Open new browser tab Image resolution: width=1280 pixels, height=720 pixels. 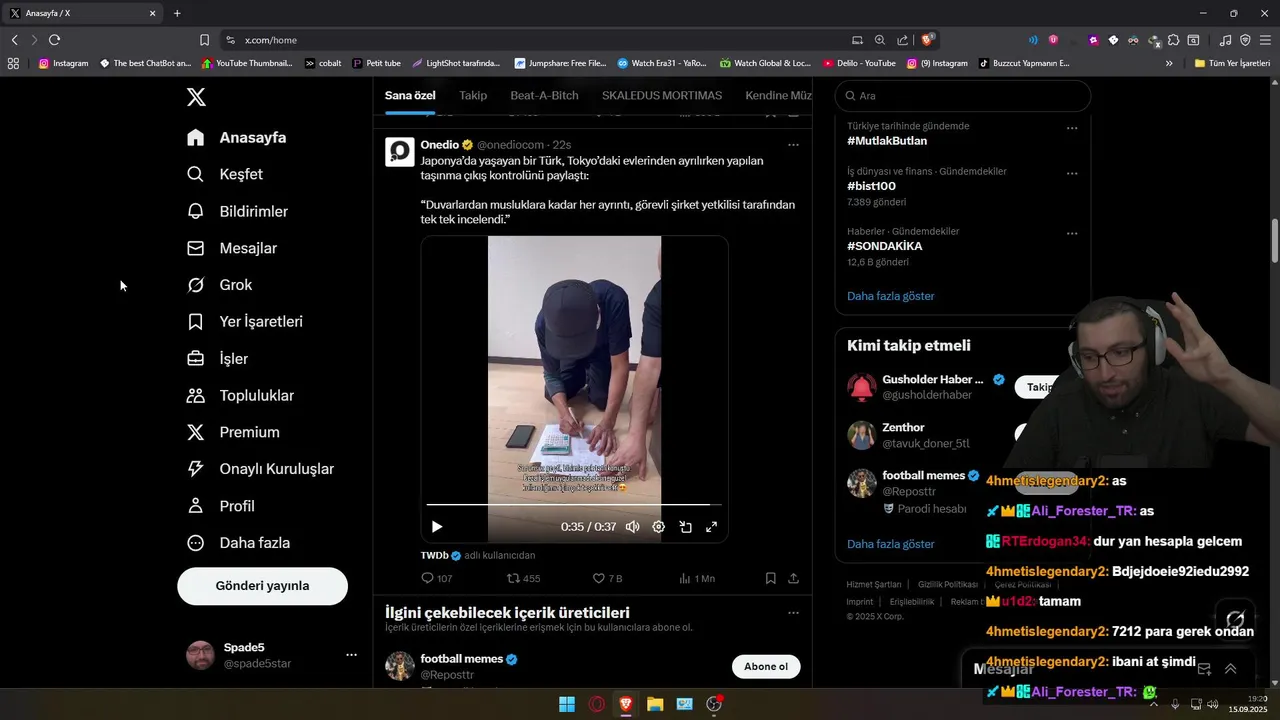click(x=177, y=13)
